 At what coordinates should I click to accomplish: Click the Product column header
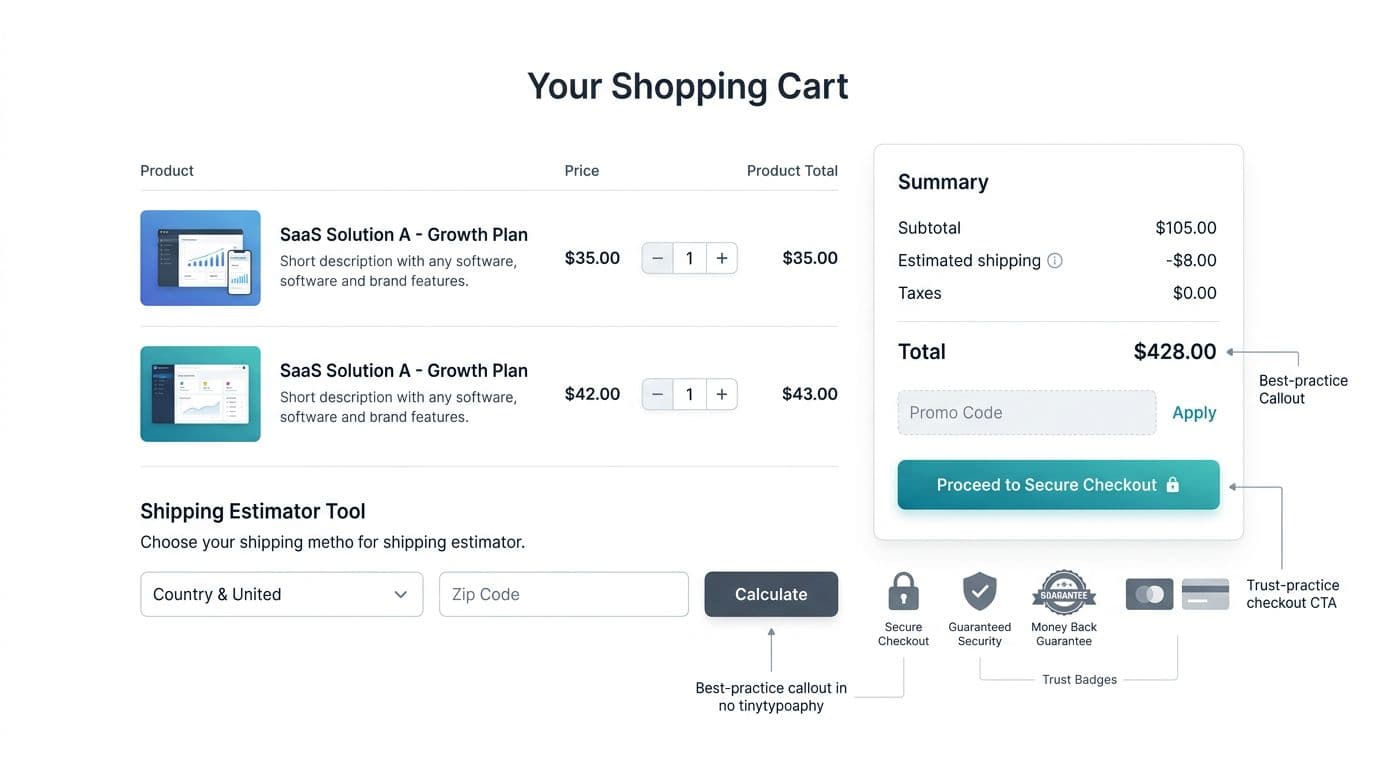point(166,170)
